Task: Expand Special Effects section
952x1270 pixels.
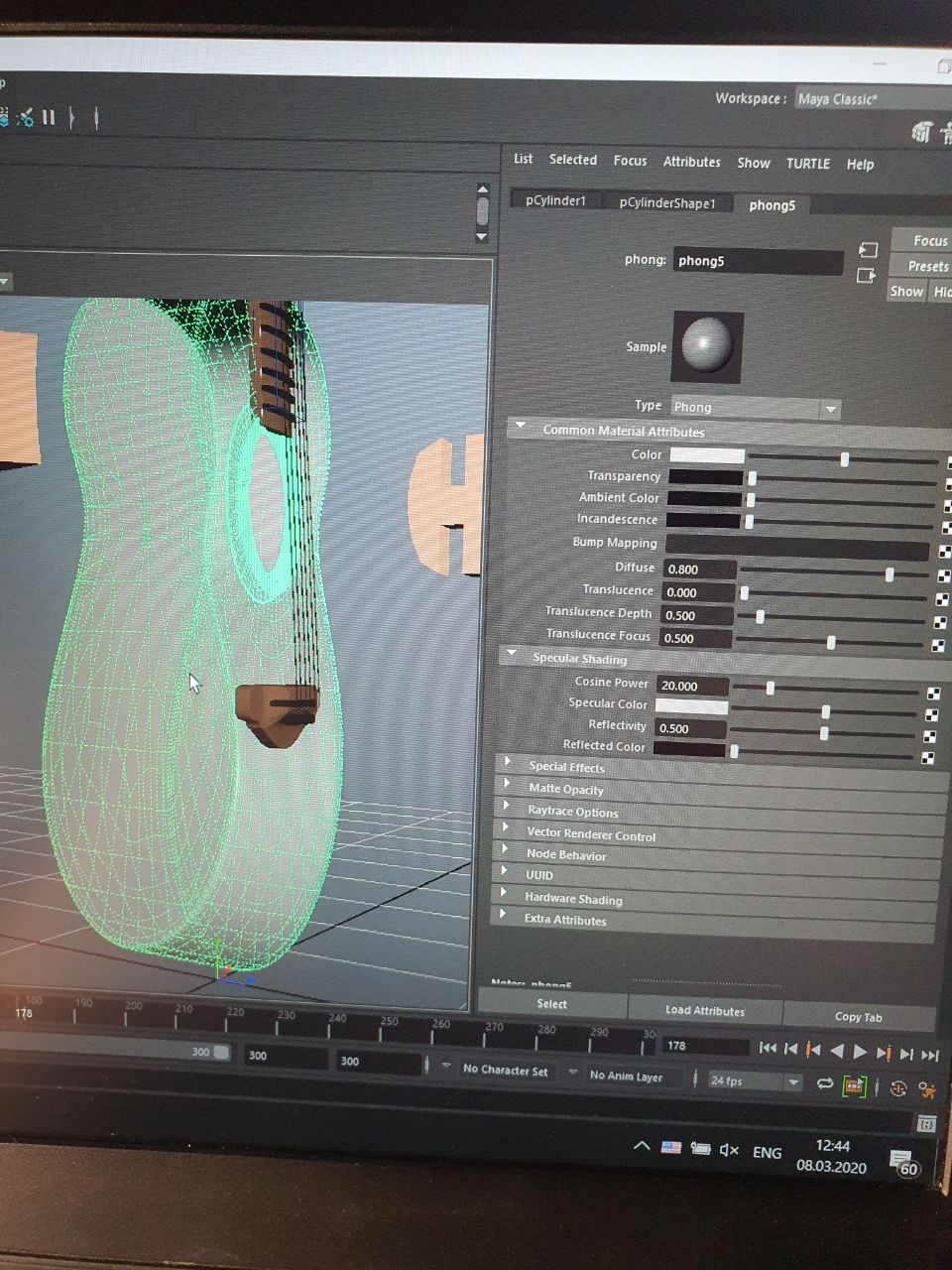Action: [508, 763]
